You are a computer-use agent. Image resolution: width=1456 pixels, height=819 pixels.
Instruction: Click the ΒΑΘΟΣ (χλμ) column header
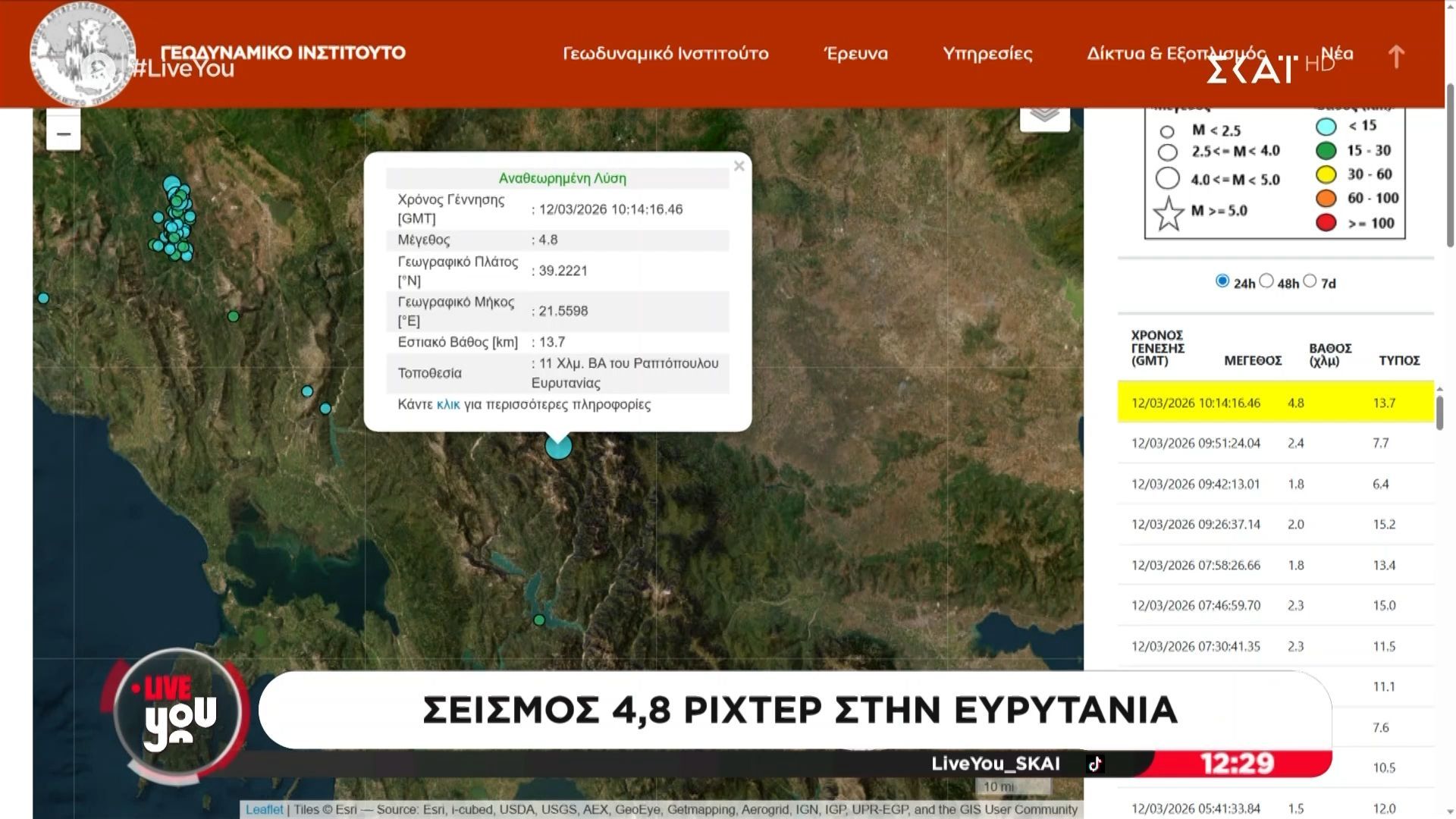(1330, 354)
